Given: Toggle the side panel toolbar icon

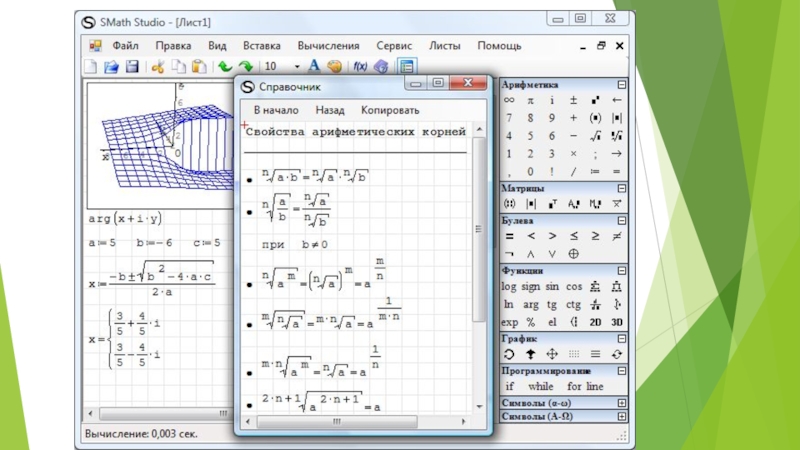Looking at the screenshot, I should point(407,66).
